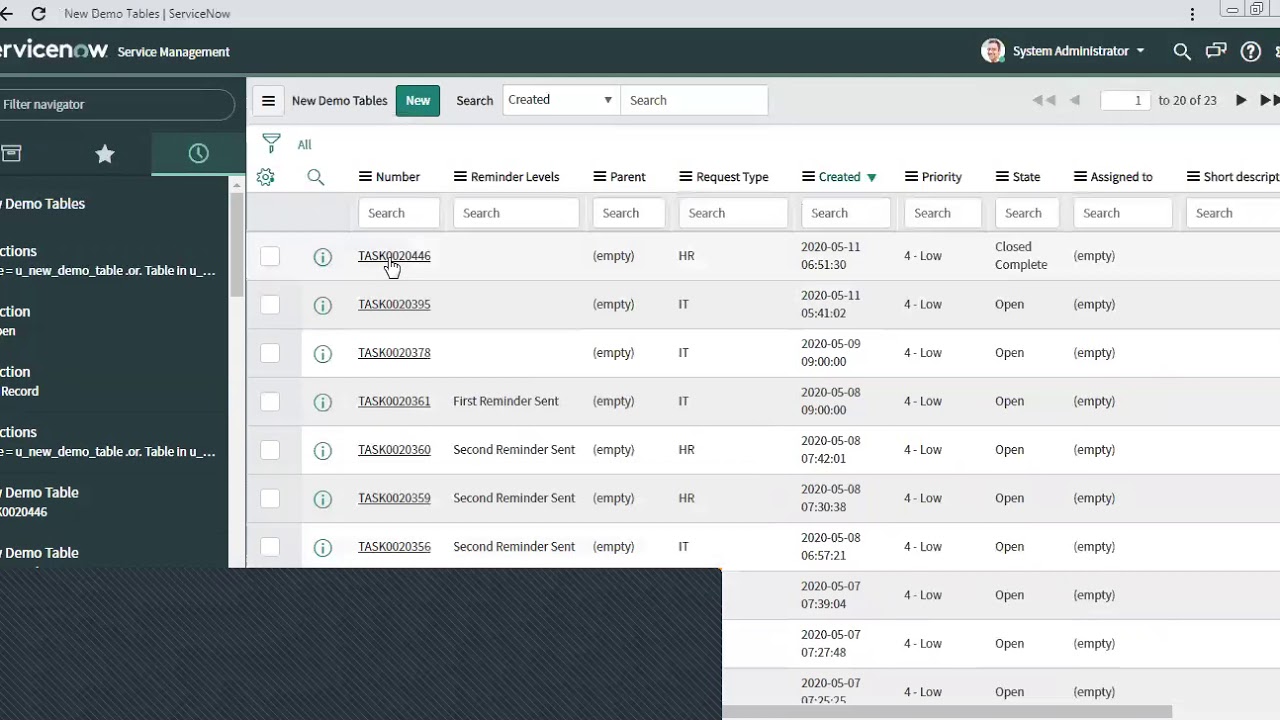
Task: Open the help question mark icon
Action: pyautogui.click(x=1251, y=52)
